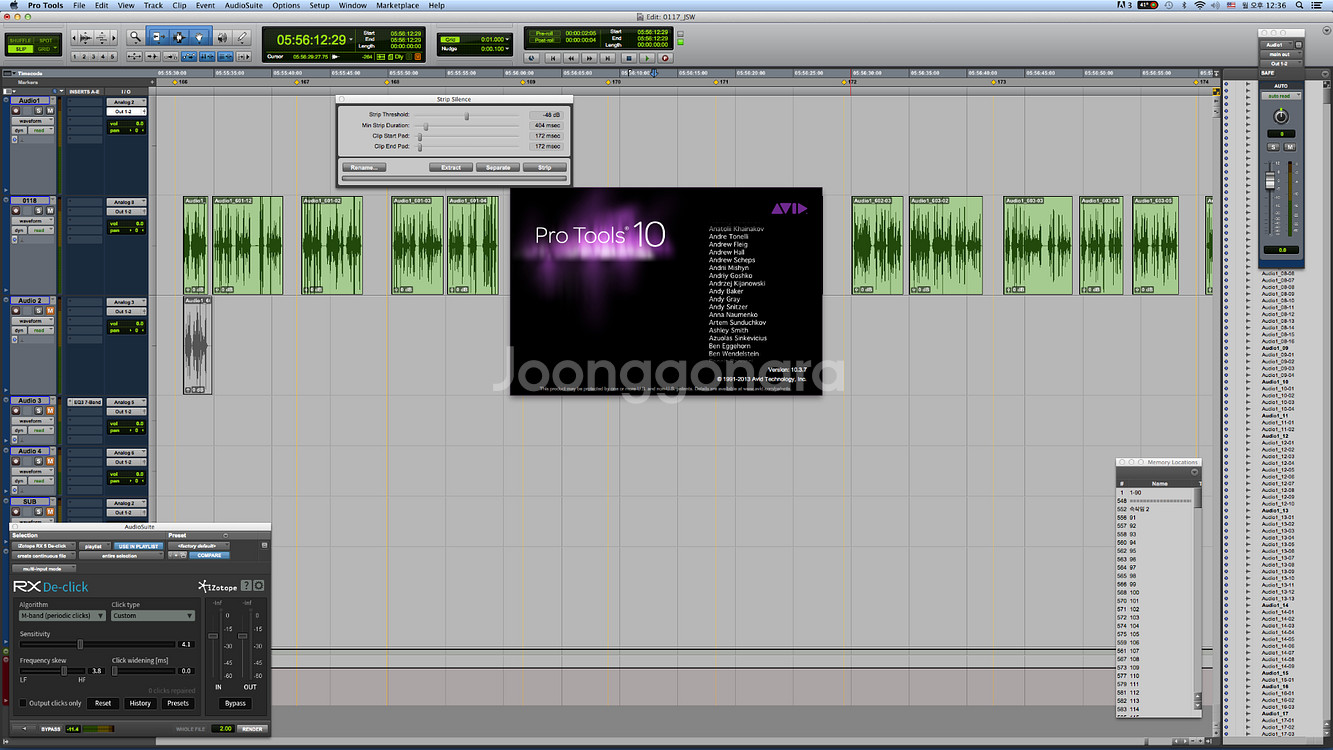Unmute the Audio 2 track
1333x750 pixels.
pos(50,310)
